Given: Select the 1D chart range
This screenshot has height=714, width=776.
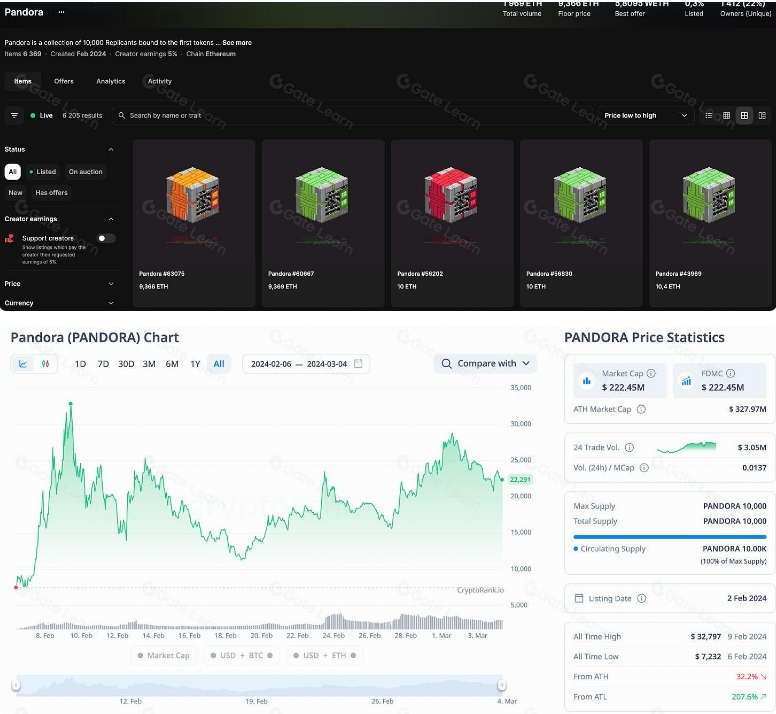Looking at the screenshot, I should pyautogui.click(x=80, y=364).
